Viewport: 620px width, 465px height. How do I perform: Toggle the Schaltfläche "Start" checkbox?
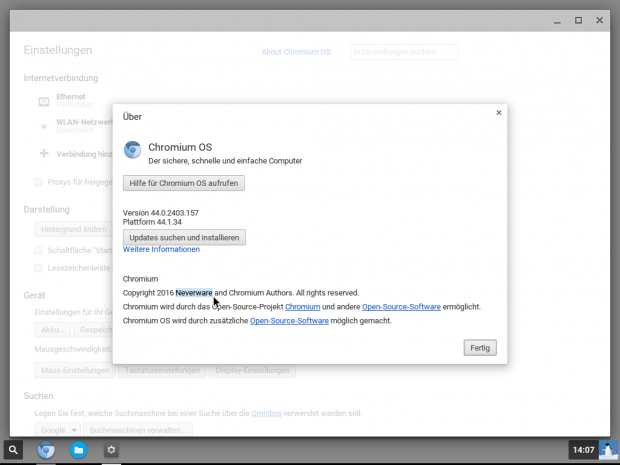[38, 250]
